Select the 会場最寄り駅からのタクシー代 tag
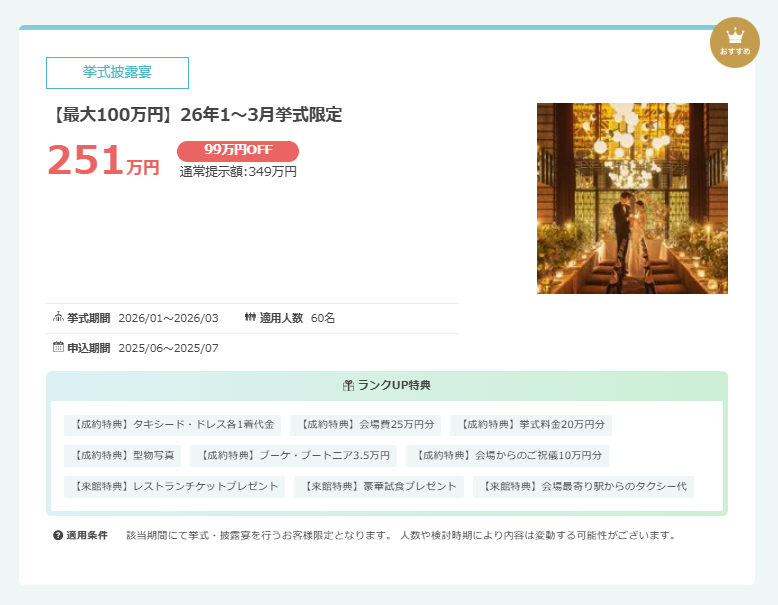The image size is (778, 605). [584, 486]
